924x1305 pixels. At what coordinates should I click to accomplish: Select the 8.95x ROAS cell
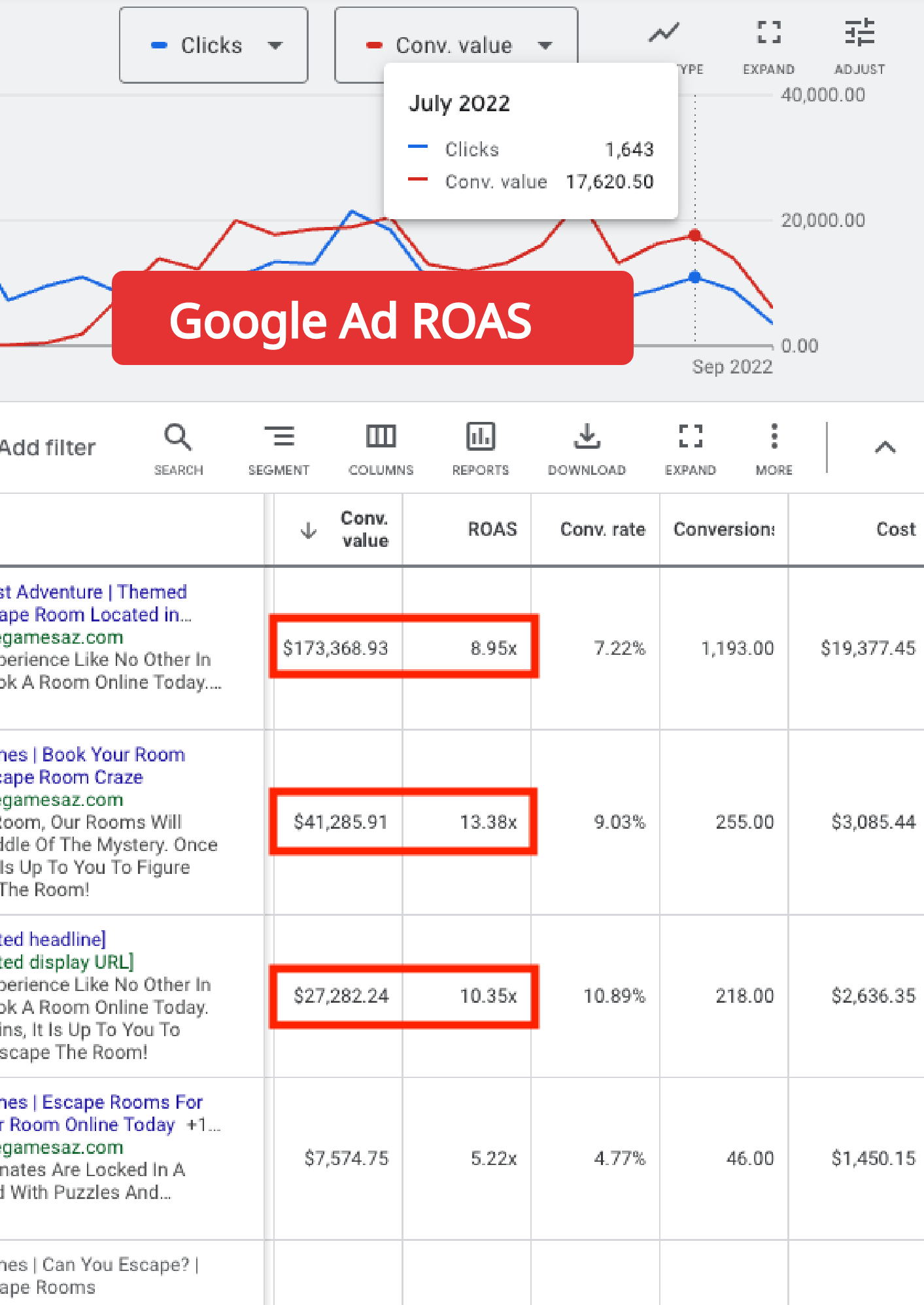(x=494, y=648)
